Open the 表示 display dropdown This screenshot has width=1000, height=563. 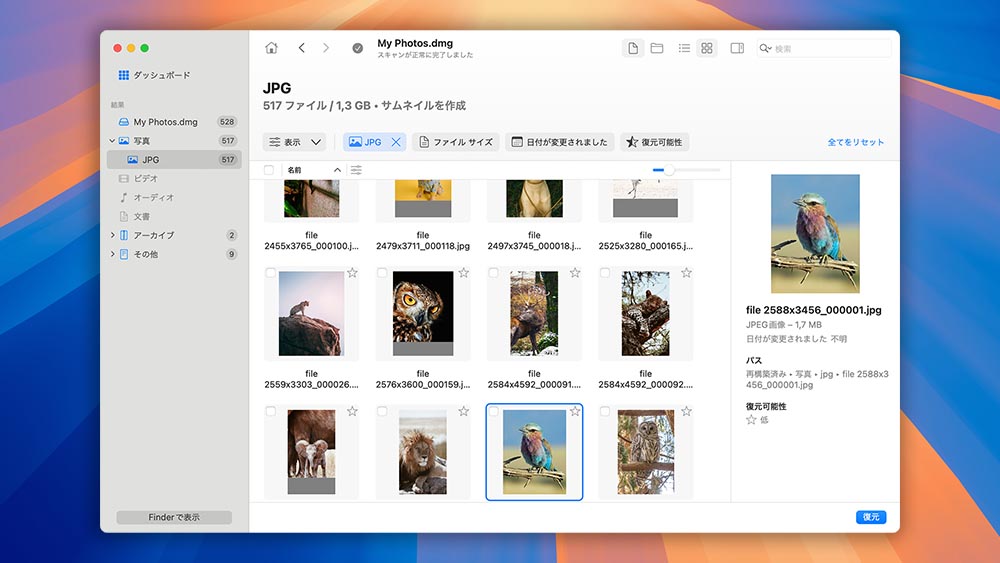[295, 142]
